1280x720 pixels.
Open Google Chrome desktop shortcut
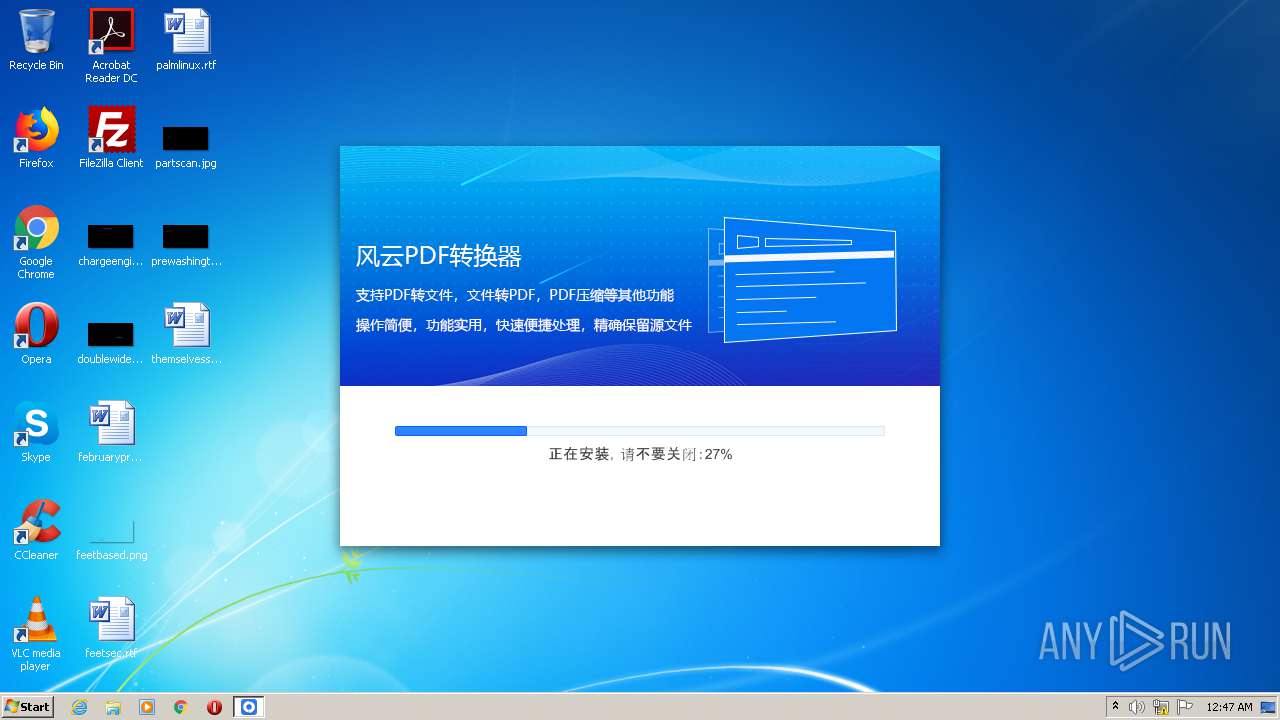pos(36,242)
